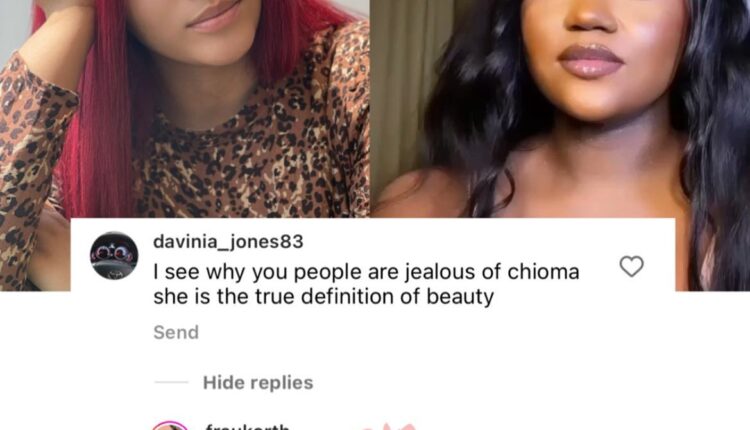The height and width of the screenshot is (430, 750).
Task: Collapse thread with Hide replies
Action: pos(258,383)
